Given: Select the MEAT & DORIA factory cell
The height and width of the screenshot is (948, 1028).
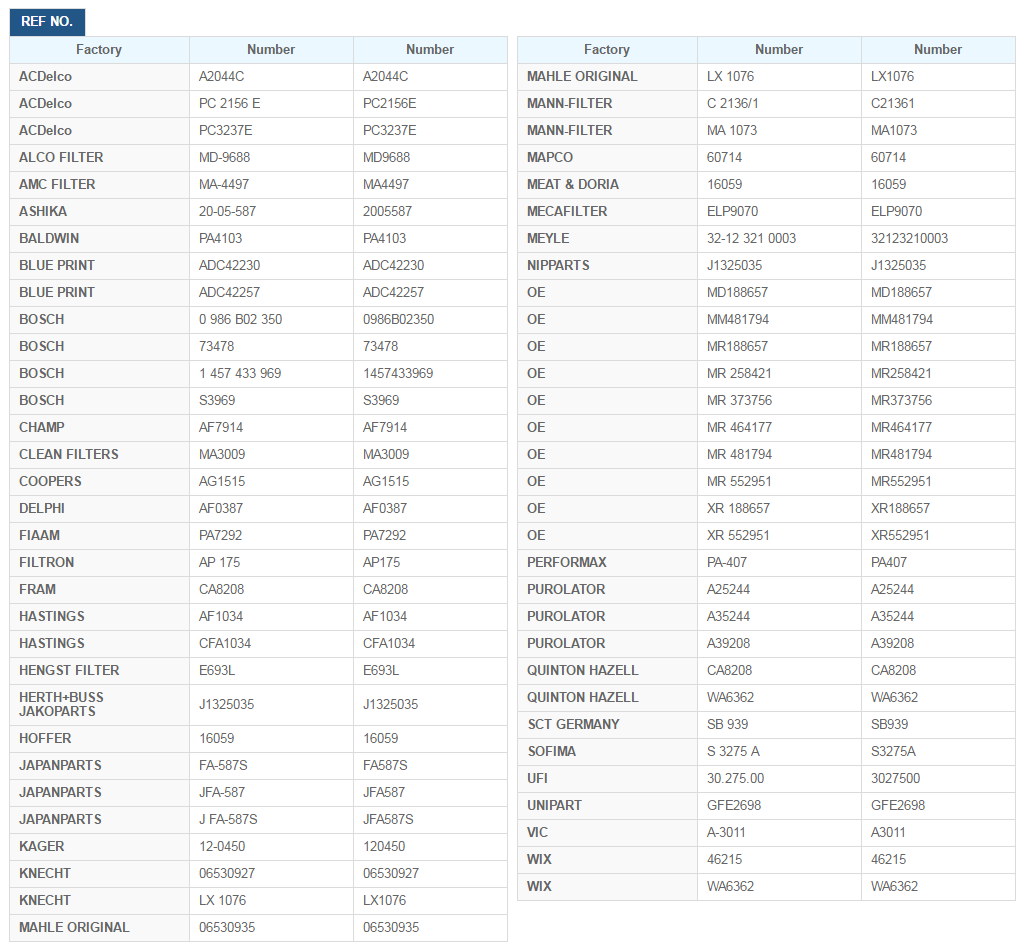Looking at the screenshot, I should point(607,184).
